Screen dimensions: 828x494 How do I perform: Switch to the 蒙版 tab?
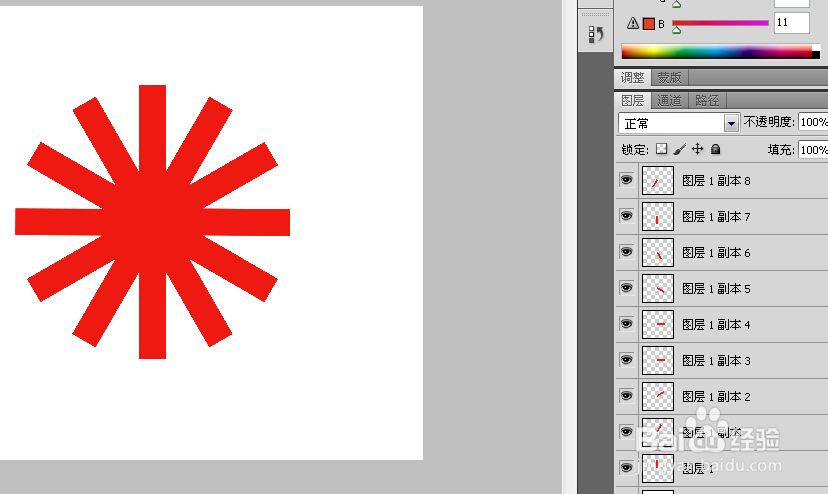click(x=669, y=78)
